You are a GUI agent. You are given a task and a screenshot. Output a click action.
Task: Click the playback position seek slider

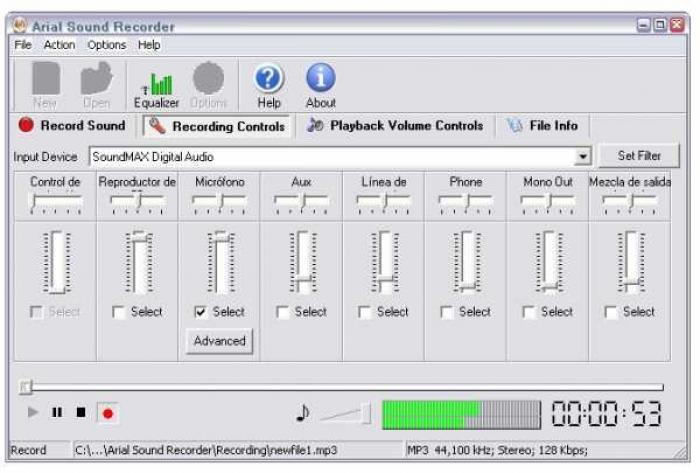point(341,387)
